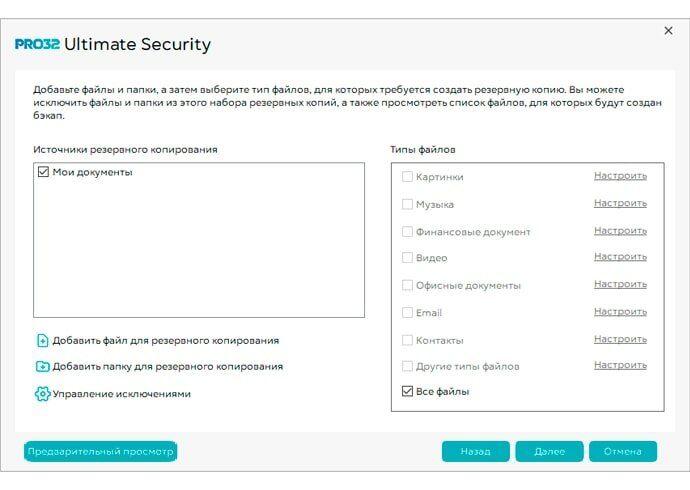Proceed with the Далее button
This screenshot has width=690, height=490.
coord(549,451)
